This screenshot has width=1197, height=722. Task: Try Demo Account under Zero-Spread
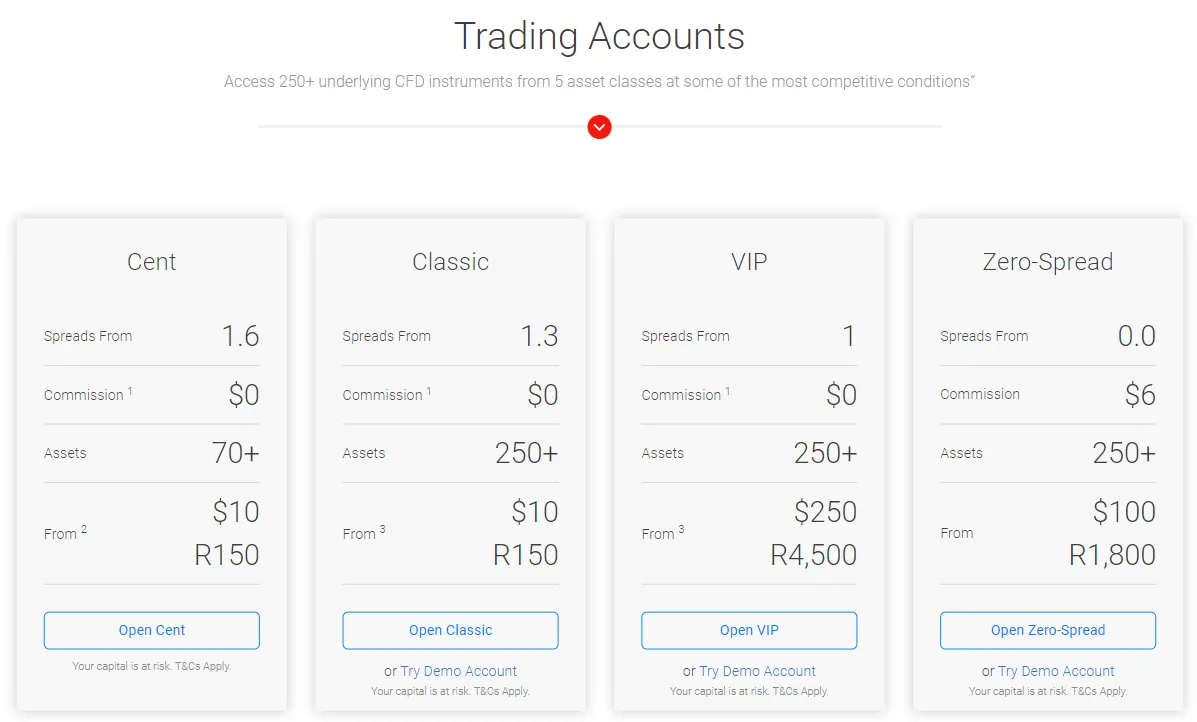point(1056,670)
